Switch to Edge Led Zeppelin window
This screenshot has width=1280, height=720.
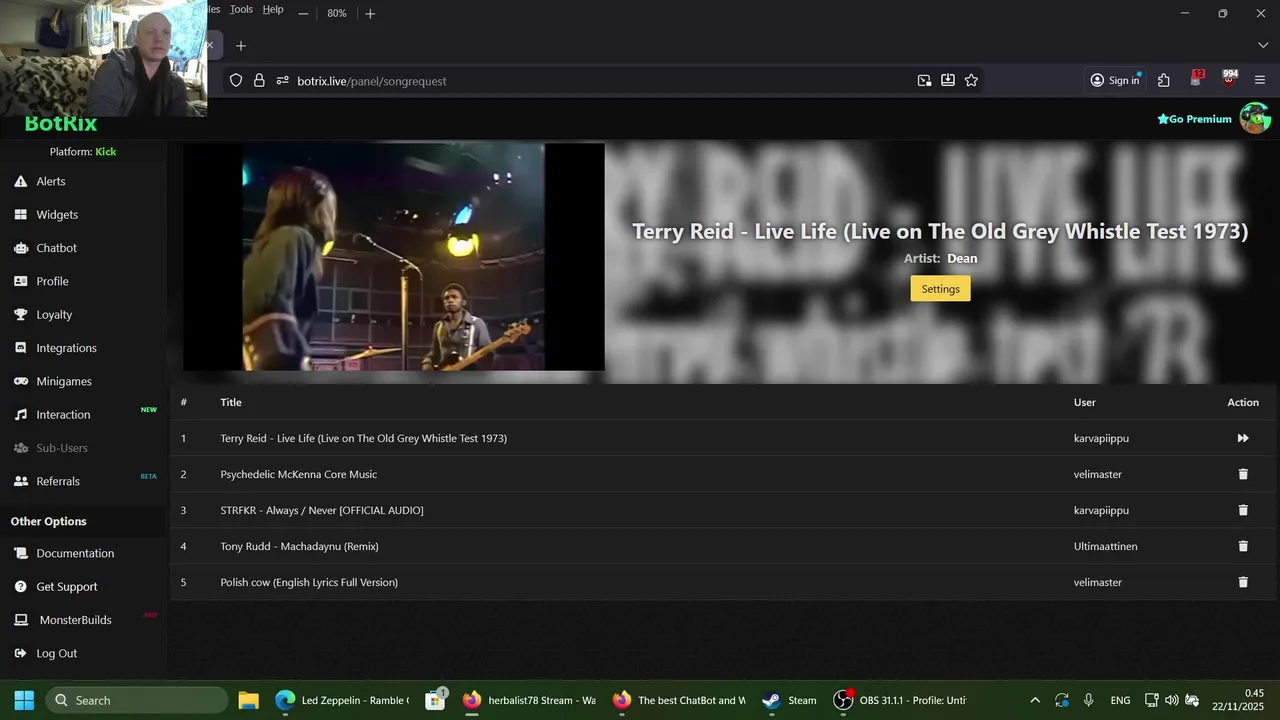pos(342,700)
